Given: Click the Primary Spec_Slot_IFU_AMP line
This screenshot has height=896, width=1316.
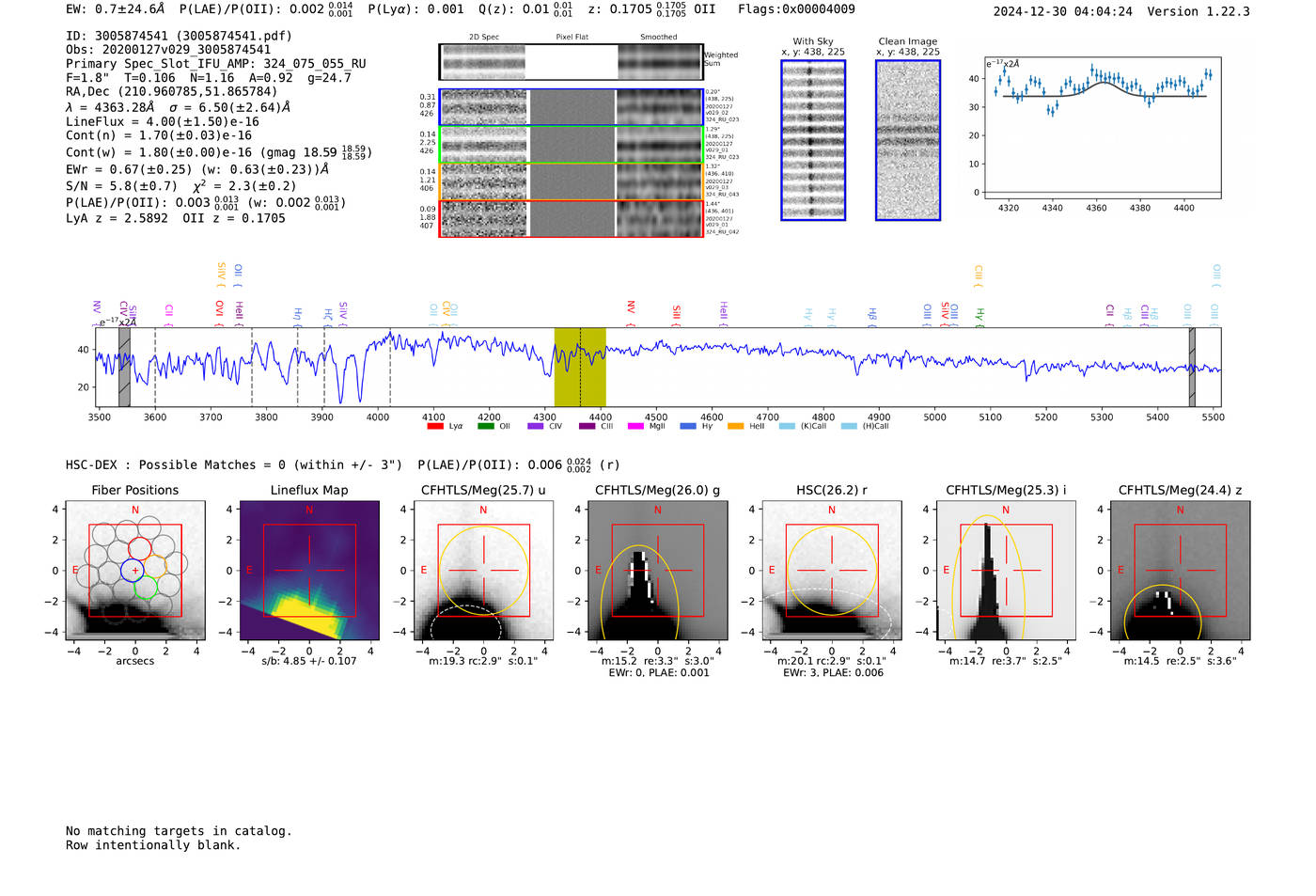Looking at the screenshot, I should 216,64.
